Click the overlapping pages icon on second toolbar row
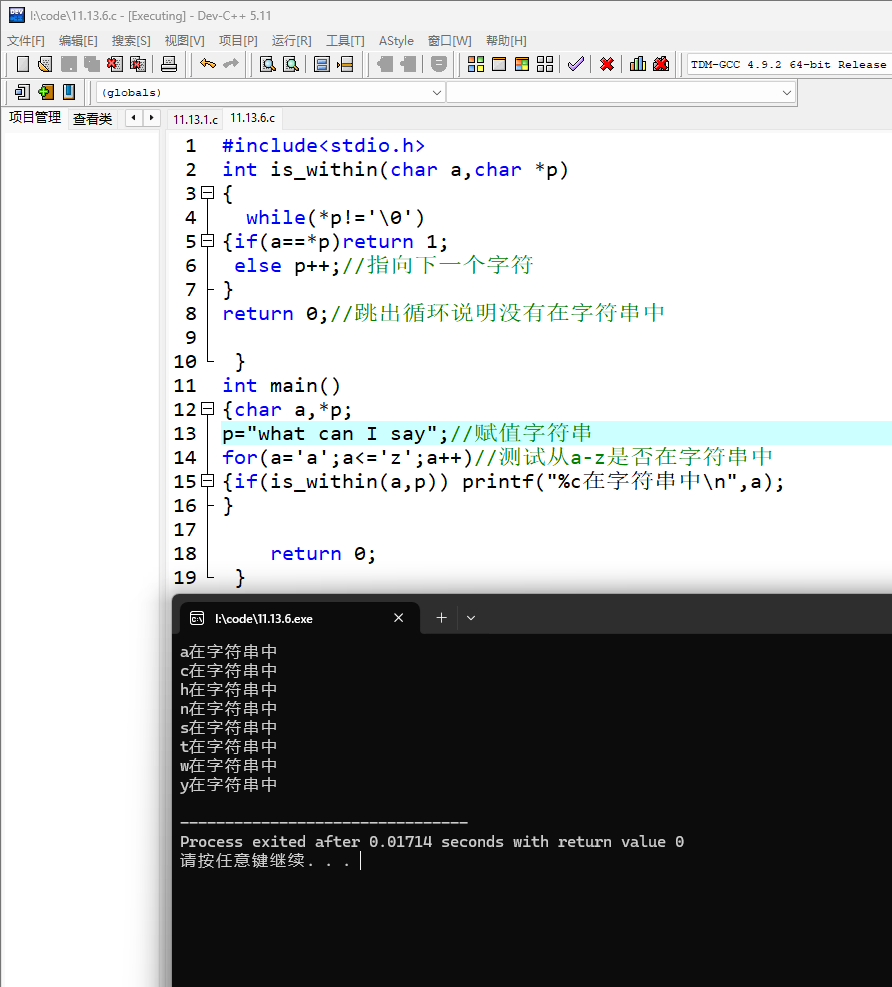Screen dimensions: 892x987 tap(22, 93)
